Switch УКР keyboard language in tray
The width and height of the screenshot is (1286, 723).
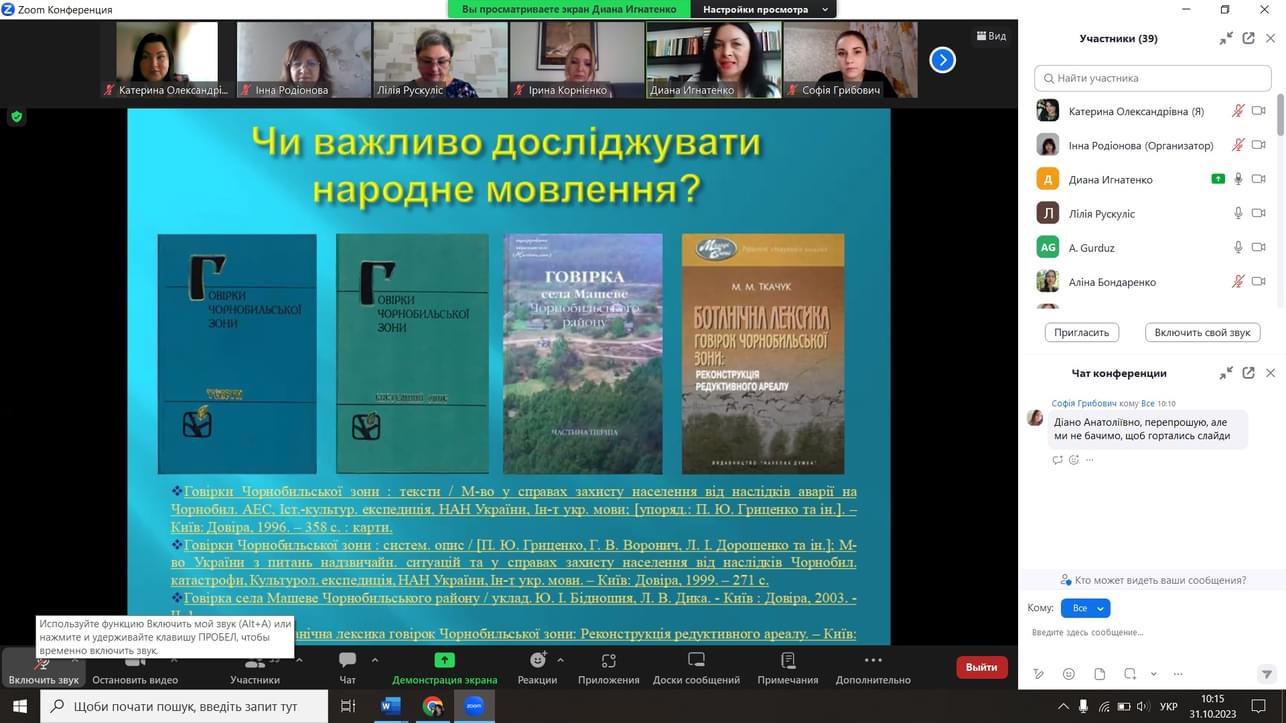click(x=1168, y=706)
